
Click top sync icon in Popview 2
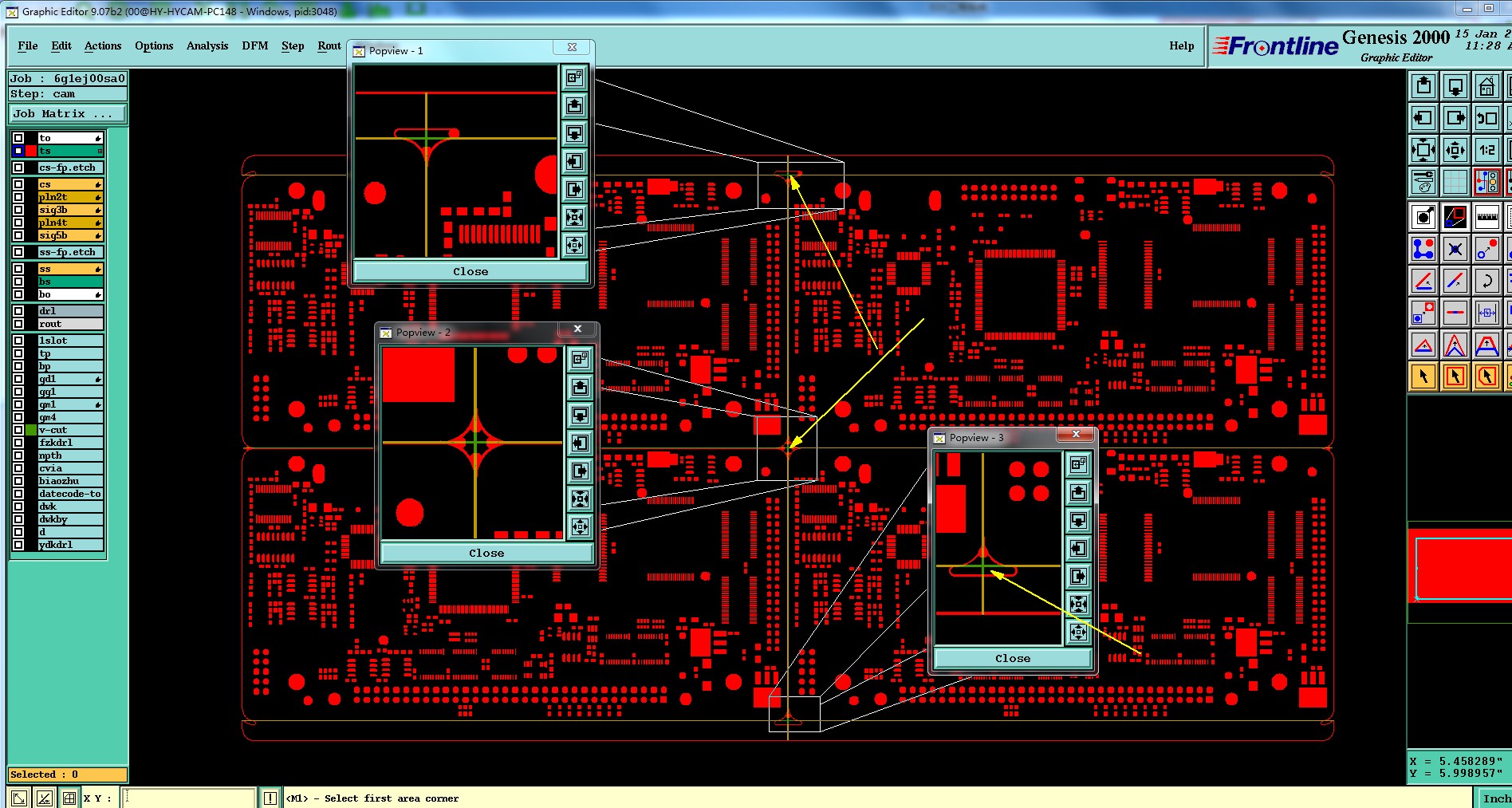point(580,359)
